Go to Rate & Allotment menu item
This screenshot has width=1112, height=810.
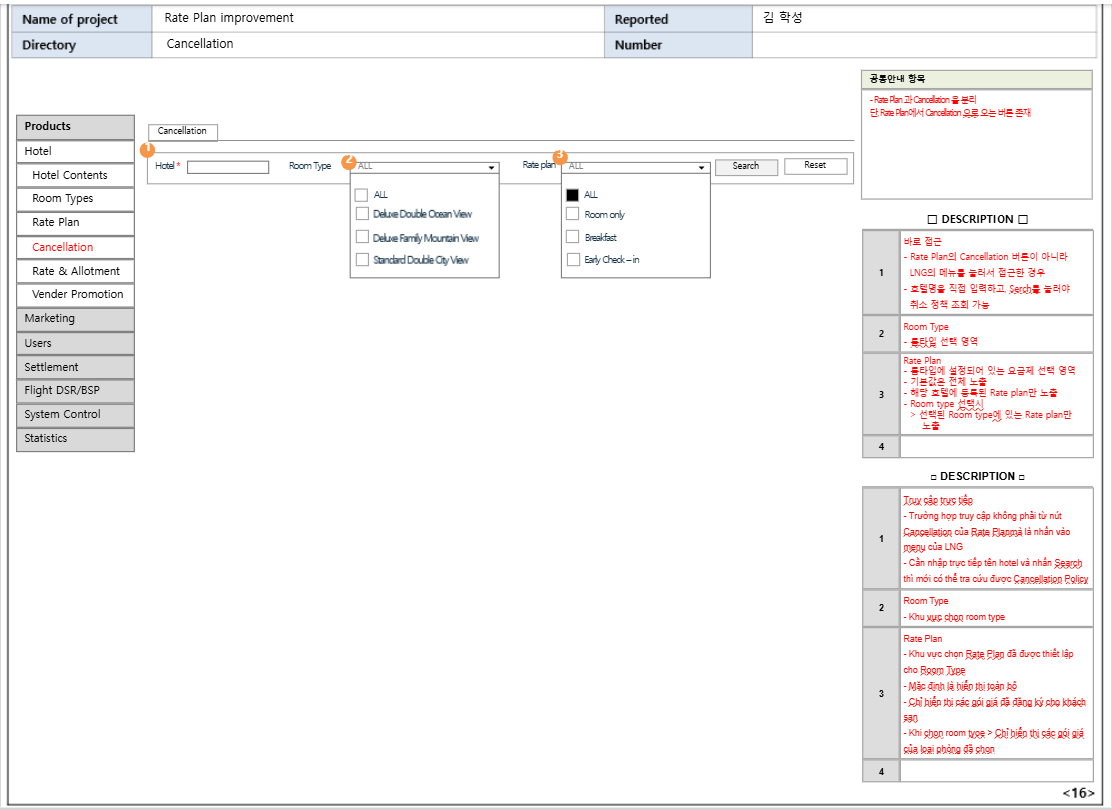tap(75, 271)
